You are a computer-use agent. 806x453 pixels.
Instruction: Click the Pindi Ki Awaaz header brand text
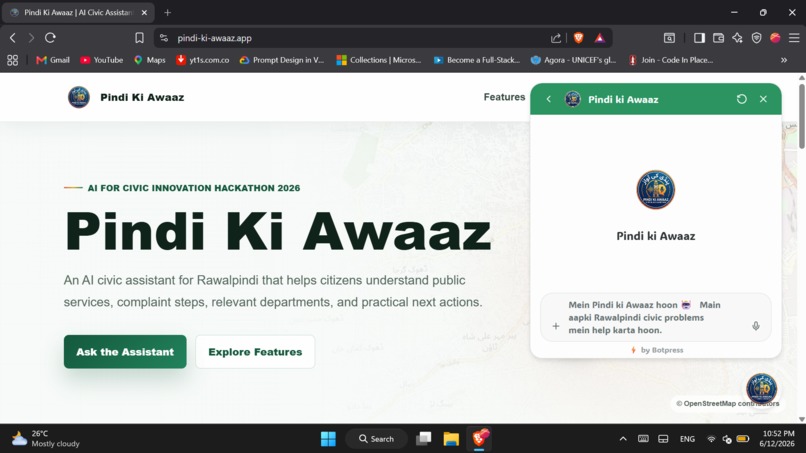click(142, 97)
